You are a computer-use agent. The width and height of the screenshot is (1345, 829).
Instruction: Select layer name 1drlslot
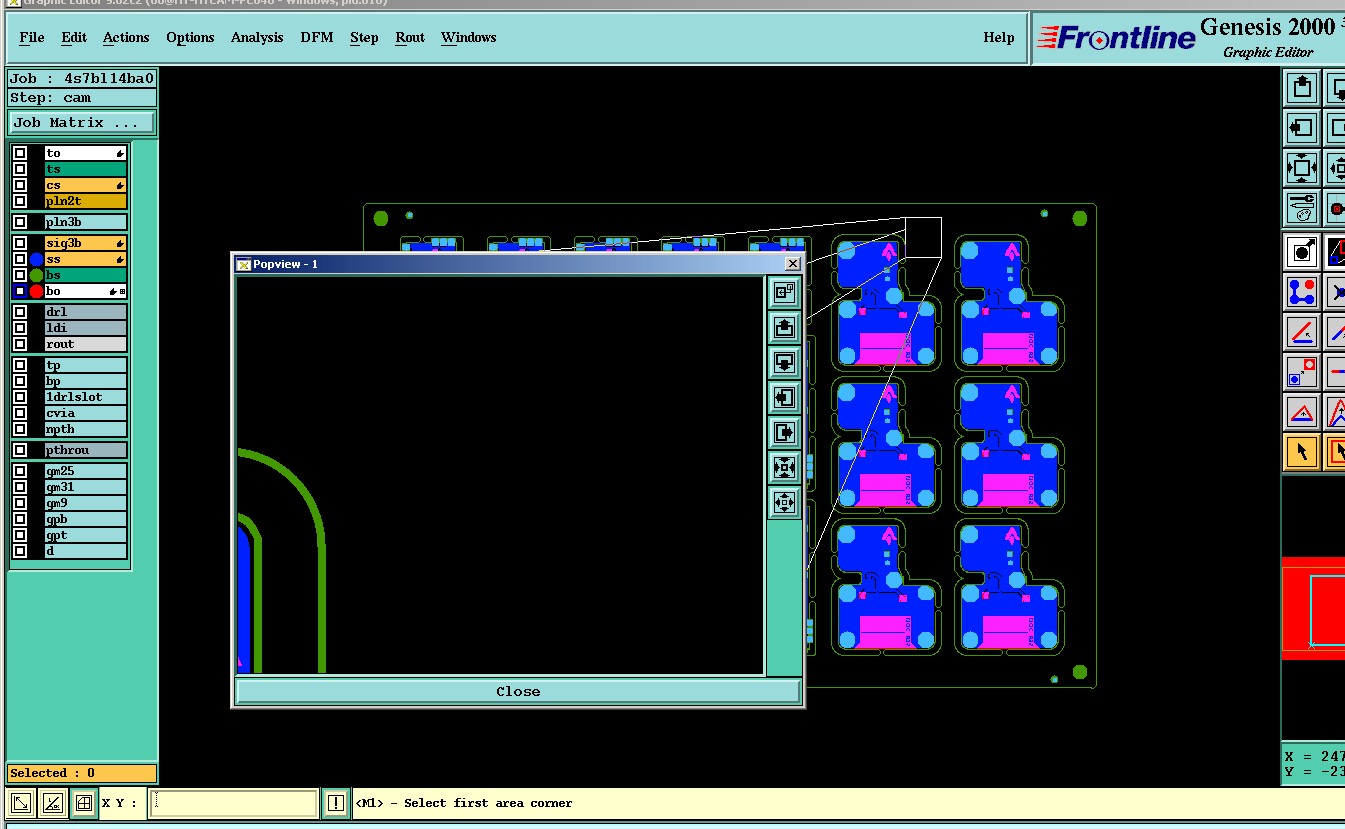pyautogui.click(x=85, y=397)
